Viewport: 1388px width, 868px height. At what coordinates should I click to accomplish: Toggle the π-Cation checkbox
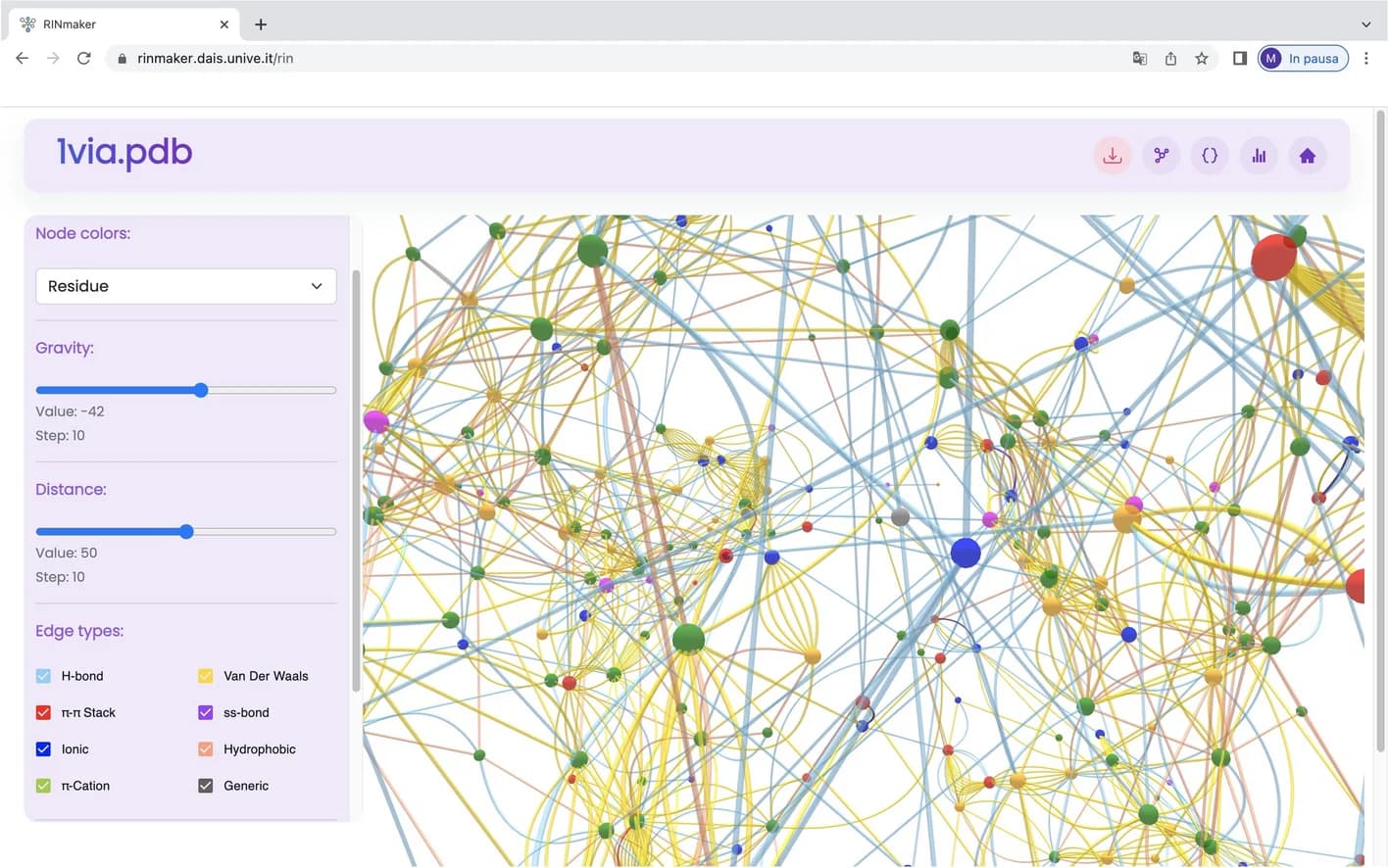(43, 786)
